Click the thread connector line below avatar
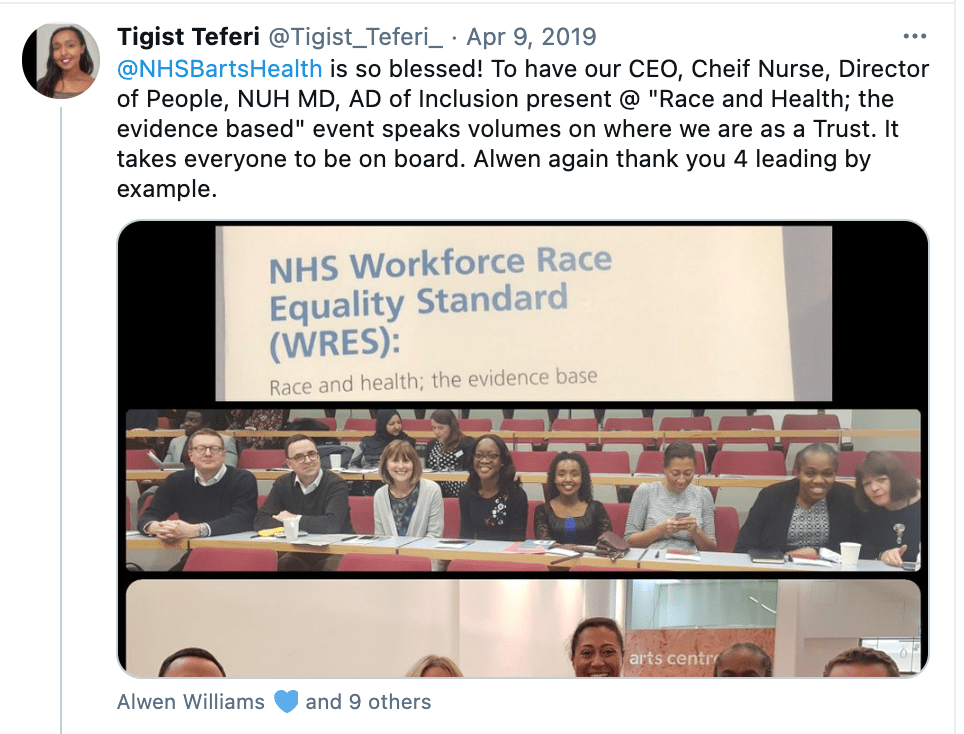This screenshot has width=964, height=734. point(61,420)
